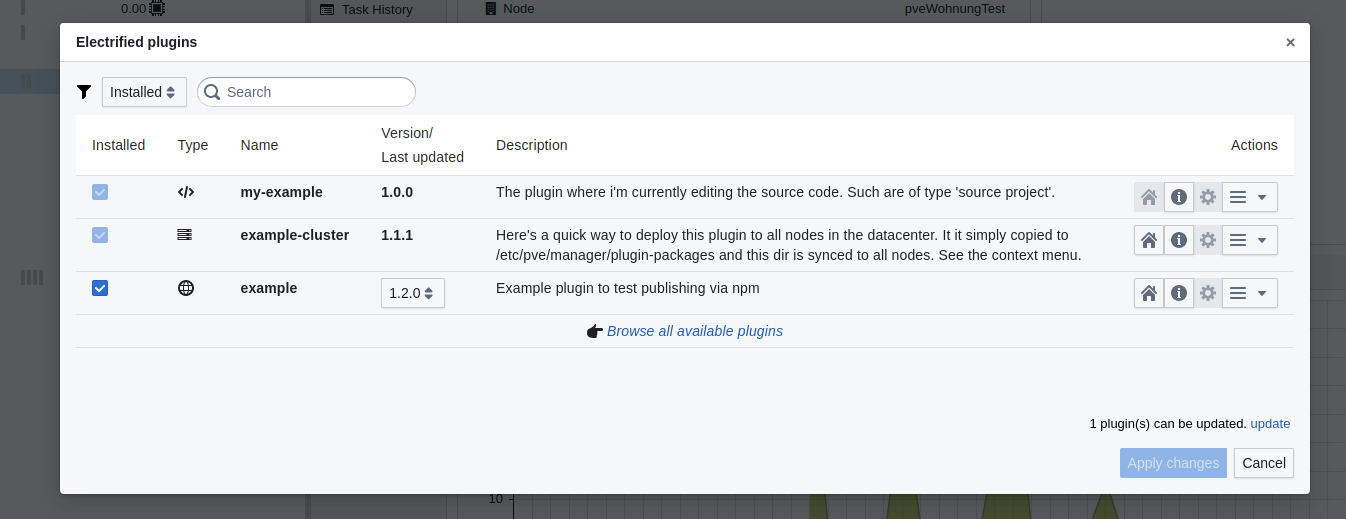Click the update link
Viewport: 1346px width, 519px height.
(1270, 424)
